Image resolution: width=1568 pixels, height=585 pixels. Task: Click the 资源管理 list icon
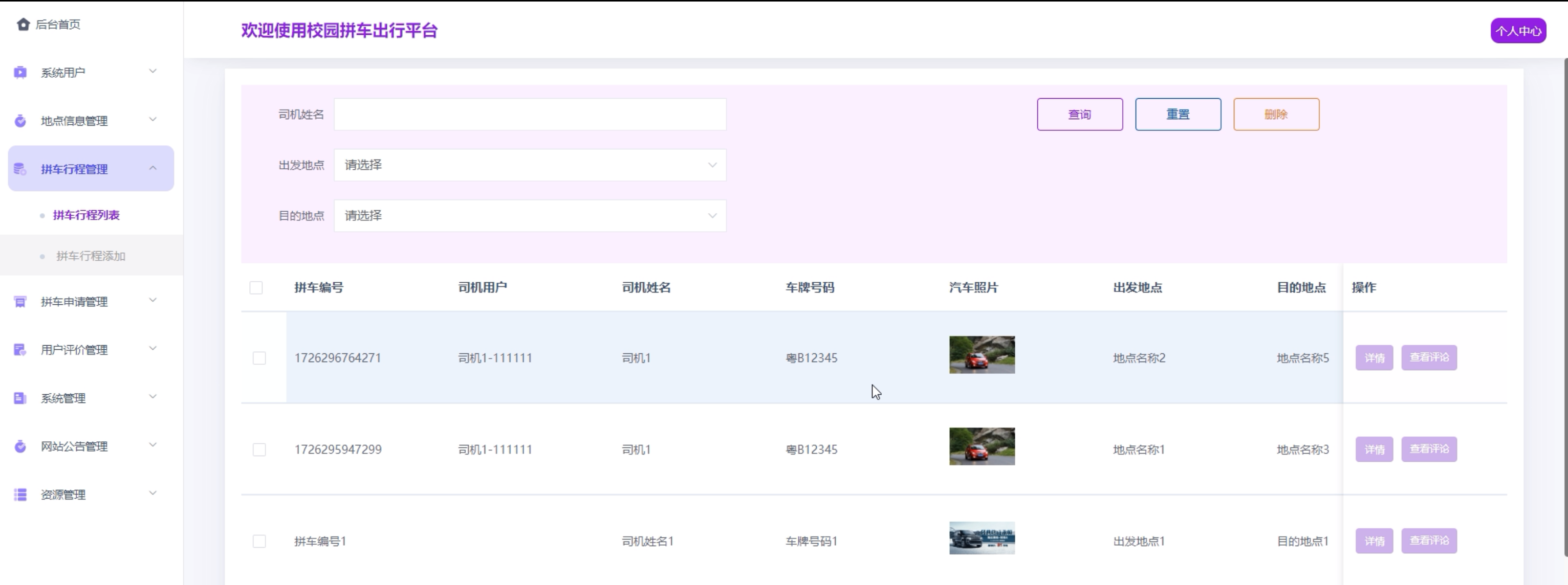20,494
